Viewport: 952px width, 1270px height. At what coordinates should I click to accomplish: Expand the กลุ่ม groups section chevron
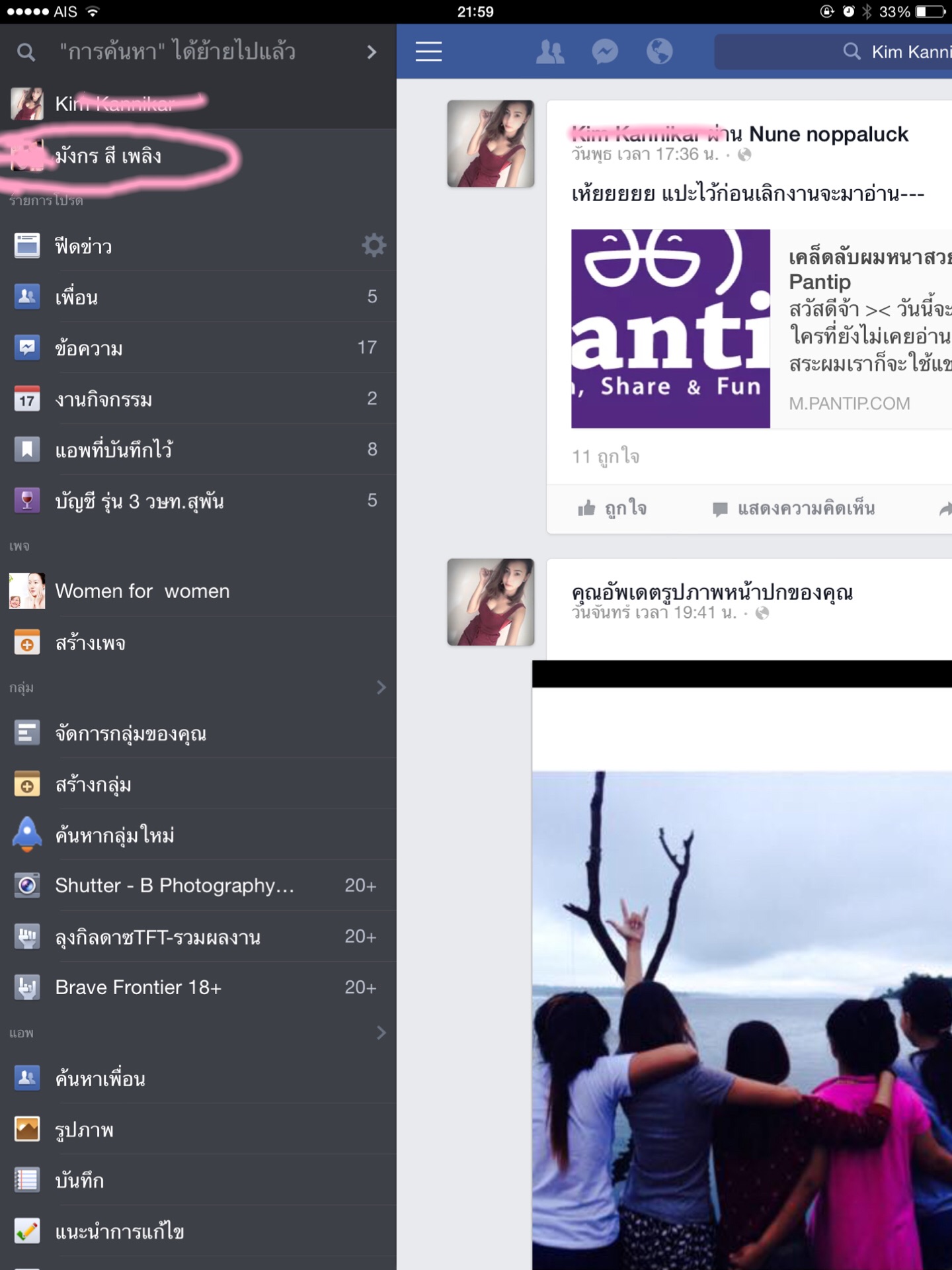(381, 687)
